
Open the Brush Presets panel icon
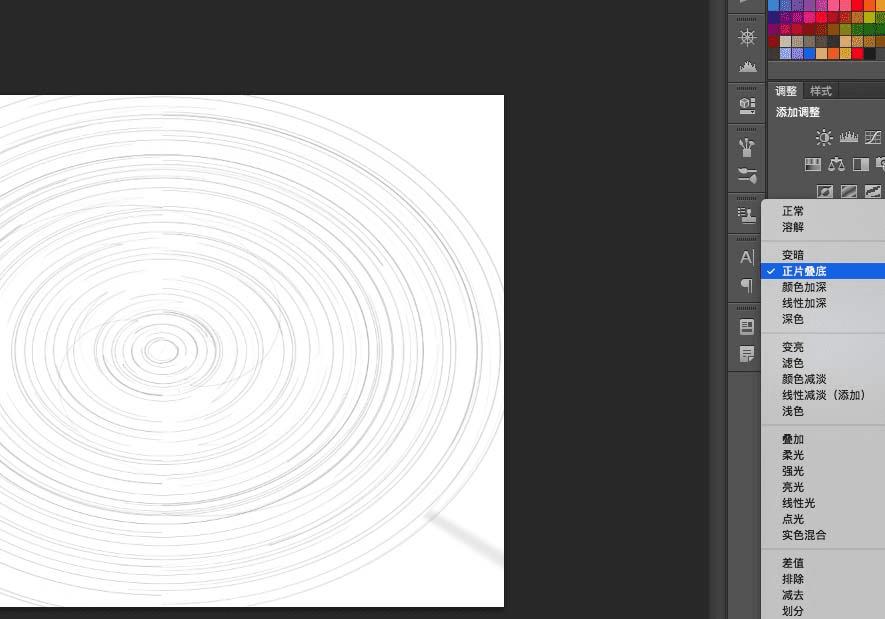[x=747, y=147]
